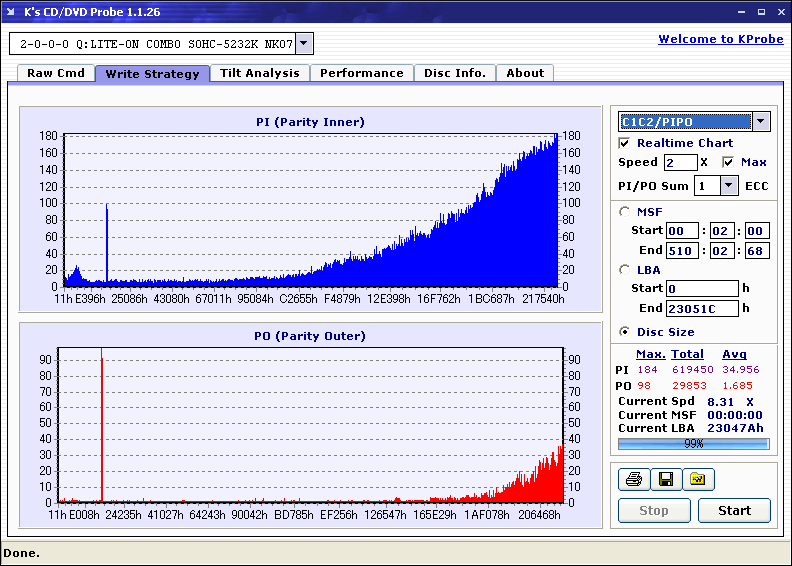Click the LBA Start field
The height and width of the screenshot is (566, 792).
pyautogui.click(x=702, y=288)
